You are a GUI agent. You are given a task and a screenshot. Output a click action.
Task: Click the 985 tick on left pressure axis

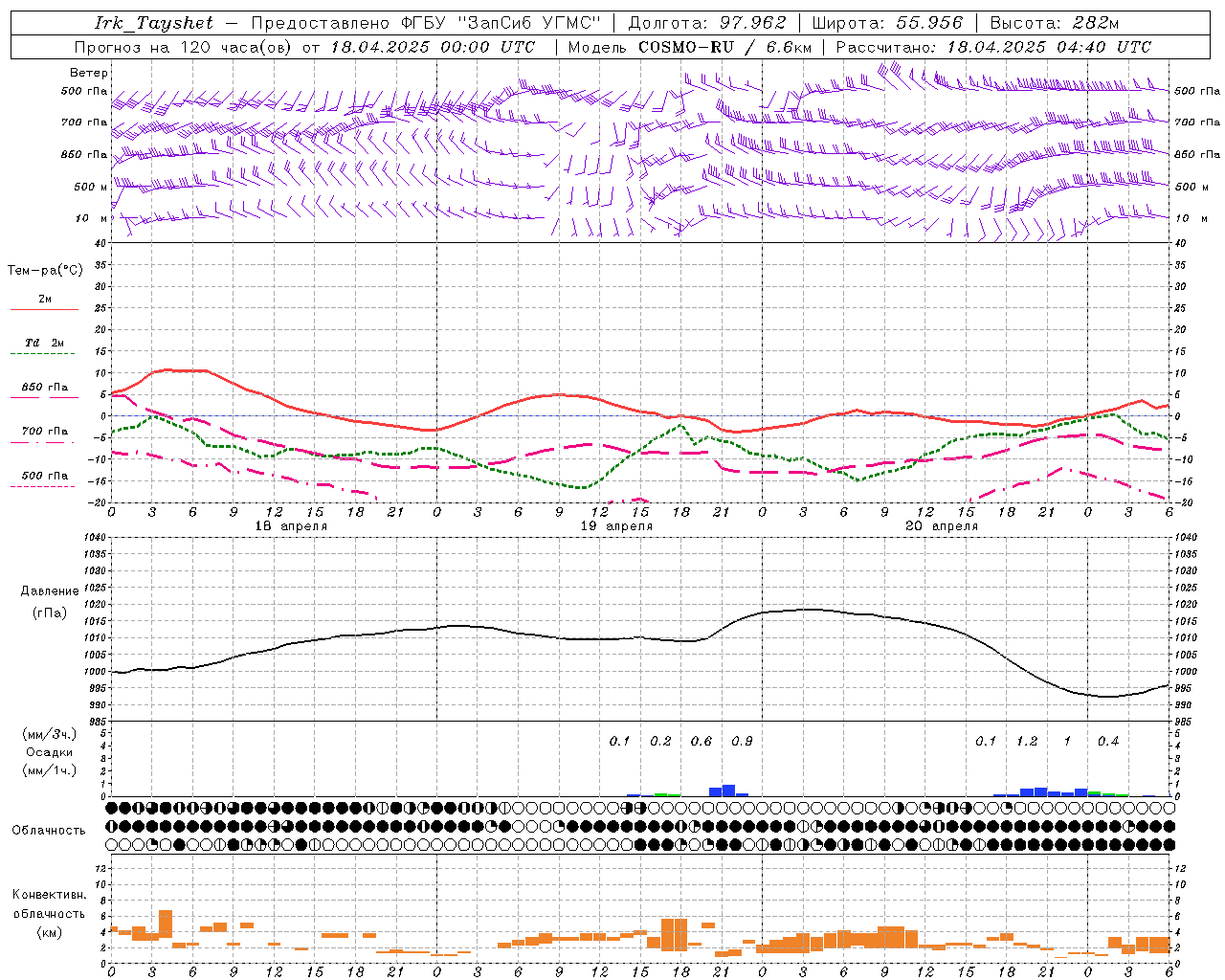[96, 722]
